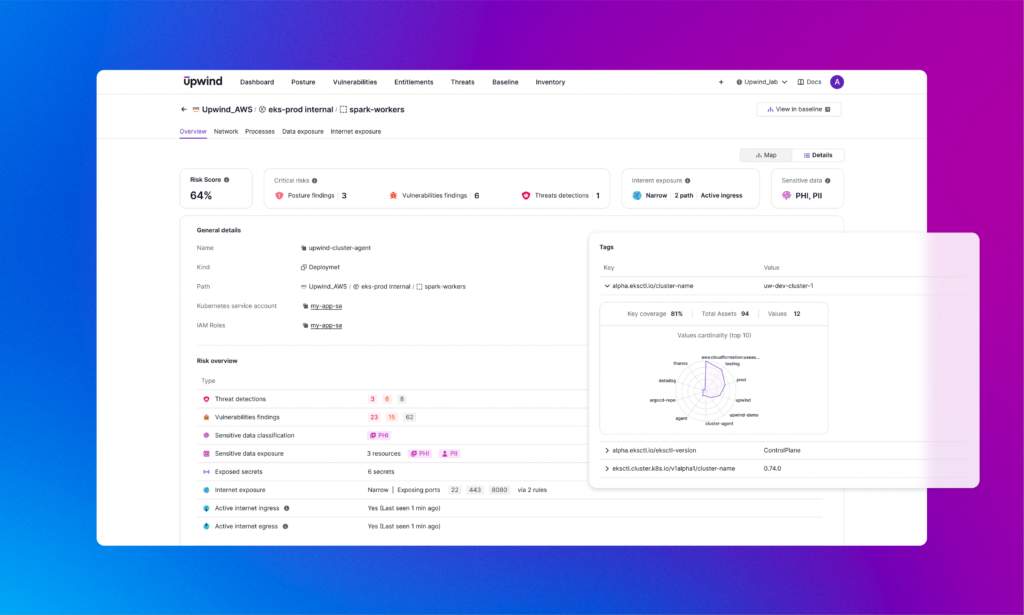The image size is (1024, 615).
Task: Click the 64% risk score value
Action: (201, 196)
